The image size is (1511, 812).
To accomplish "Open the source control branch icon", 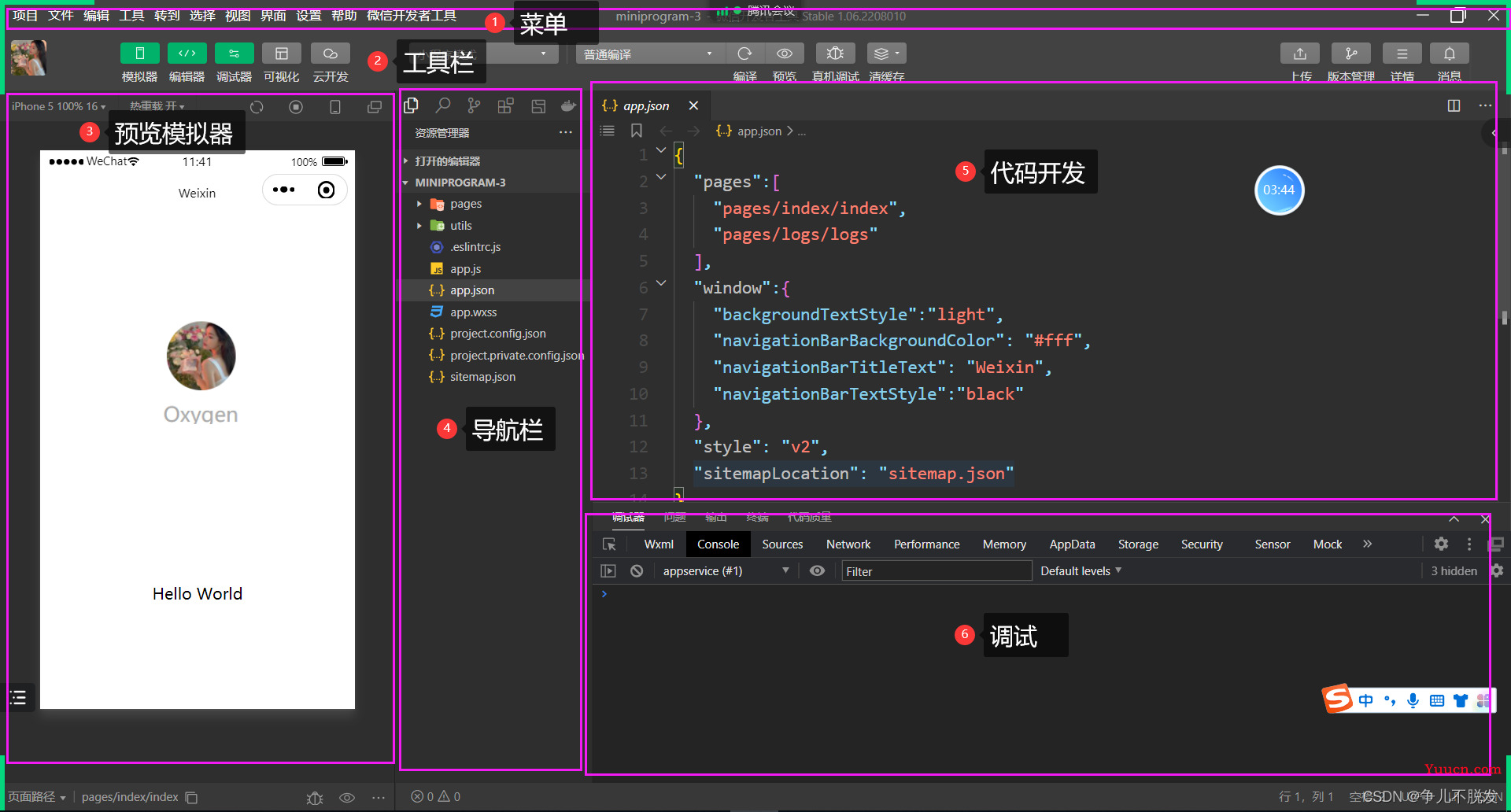I will (x=474, y=105).
